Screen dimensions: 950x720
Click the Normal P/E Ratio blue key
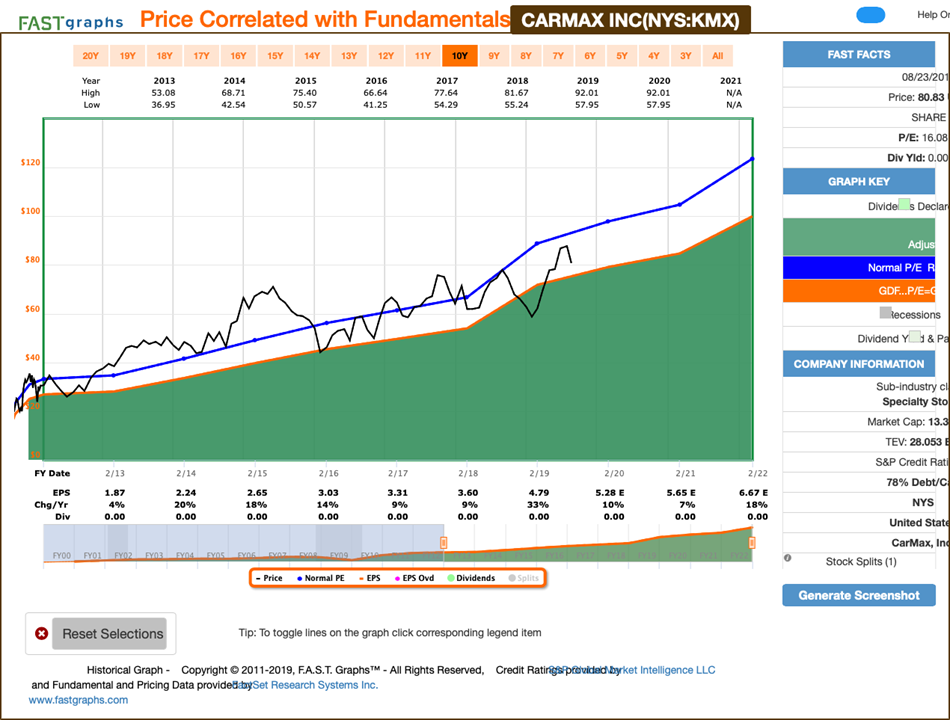(x=859, y=267)
